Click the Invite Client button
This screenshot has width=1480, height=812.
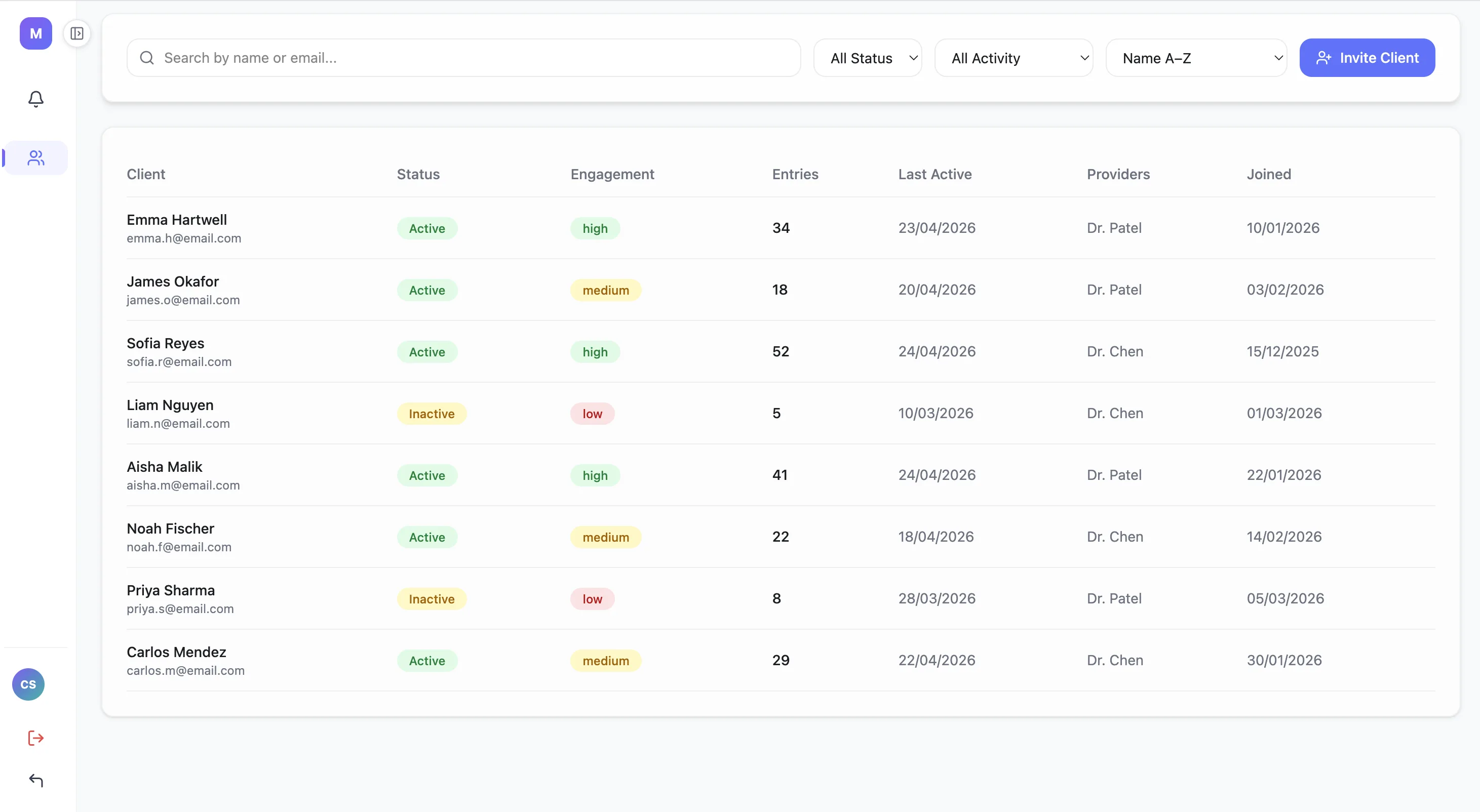[1367, 58]
